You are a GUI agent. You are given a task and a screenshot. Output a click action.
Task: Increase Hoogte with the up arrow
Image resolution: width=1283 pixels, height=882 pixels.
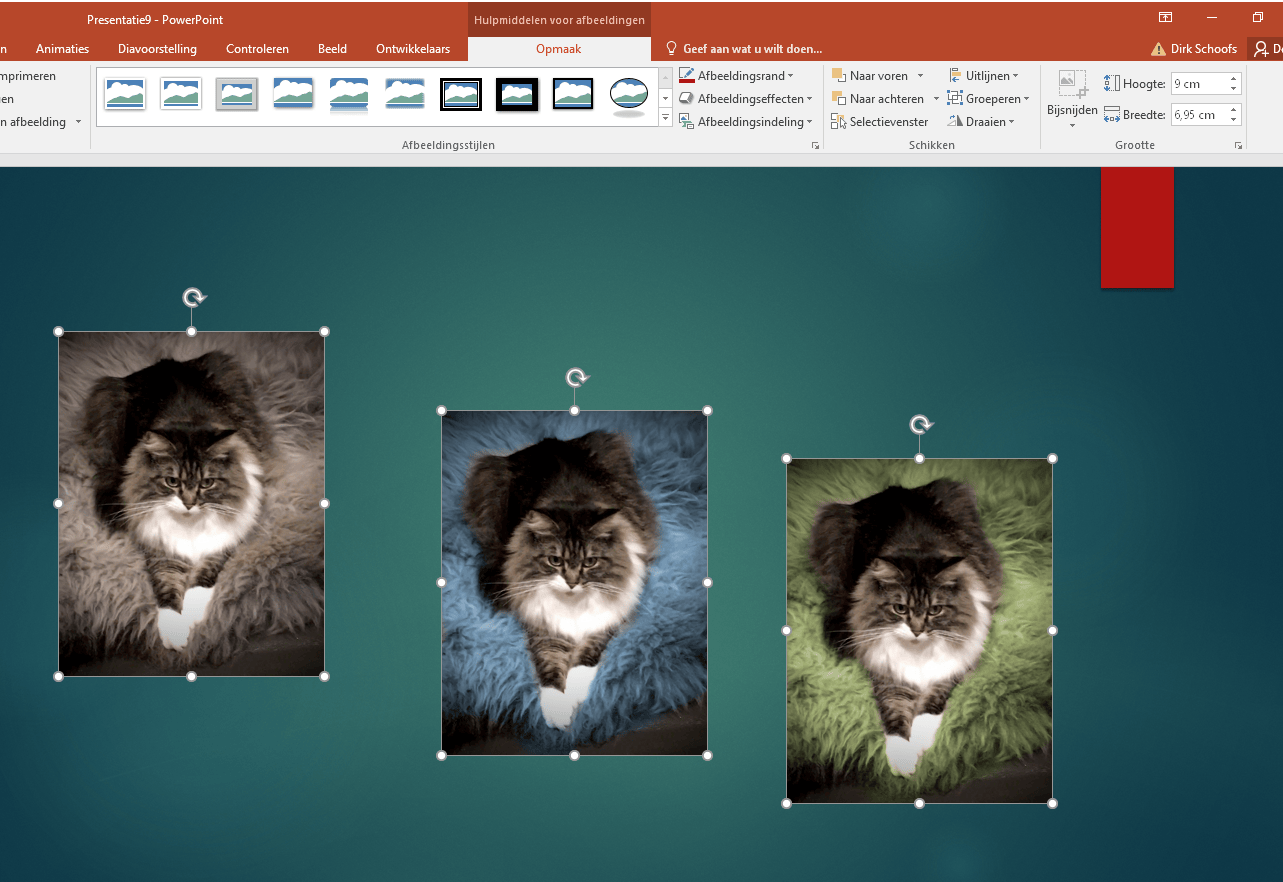(x=1234, y=79)
